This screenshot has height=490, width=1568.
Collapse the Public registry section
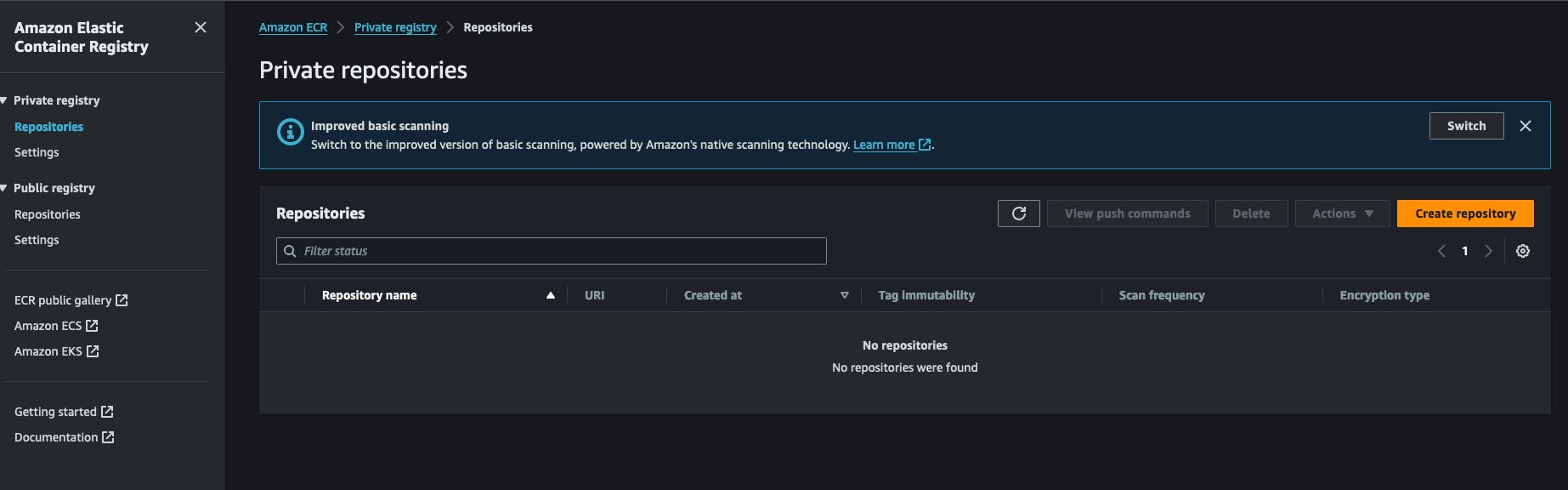pyautogui.click(x=4, y=188)
